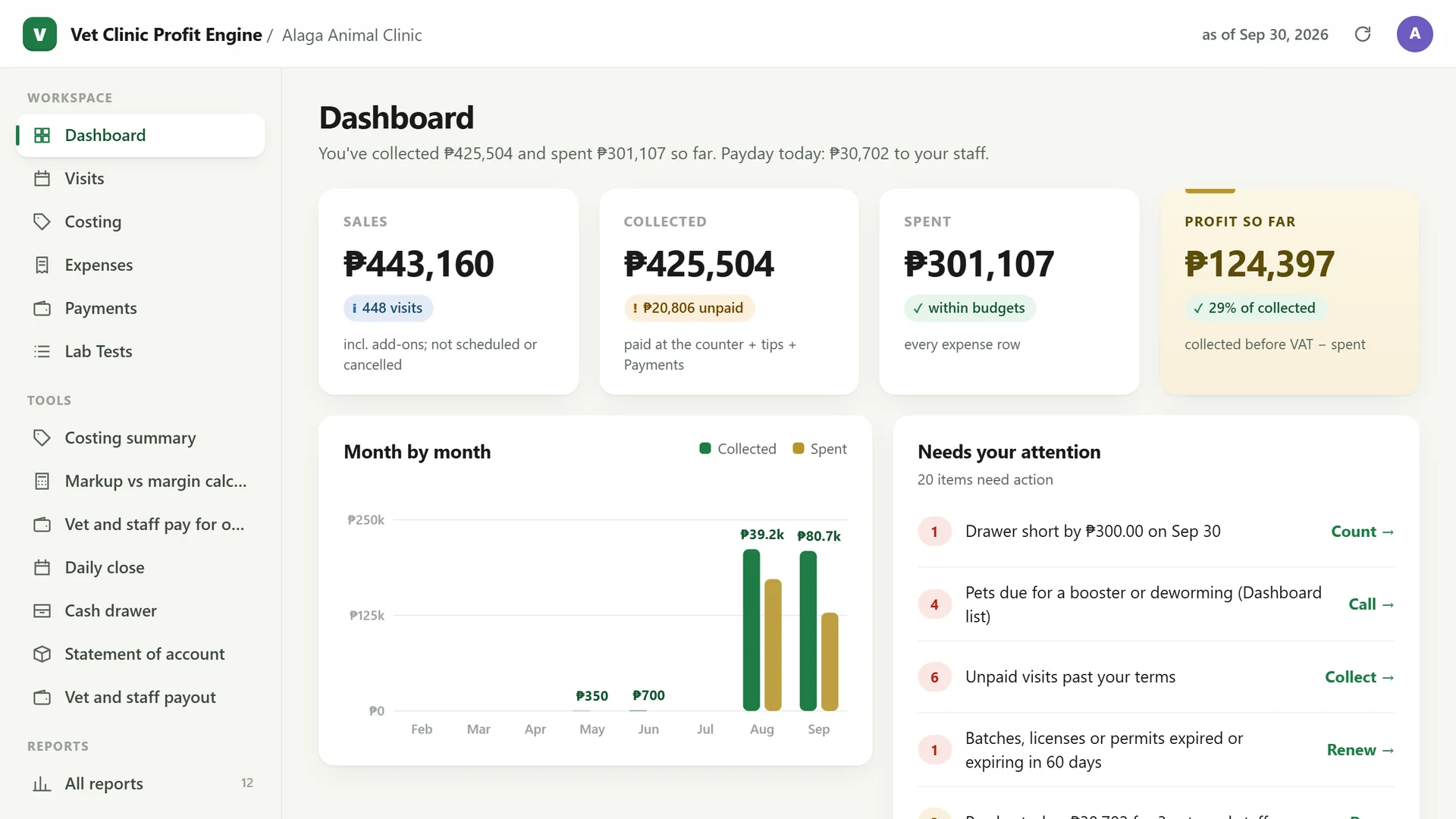Click the Call link for booster reminders
Image resolution: width=1456 pixels, height=819 pixels.
(x=1371, y=604)
